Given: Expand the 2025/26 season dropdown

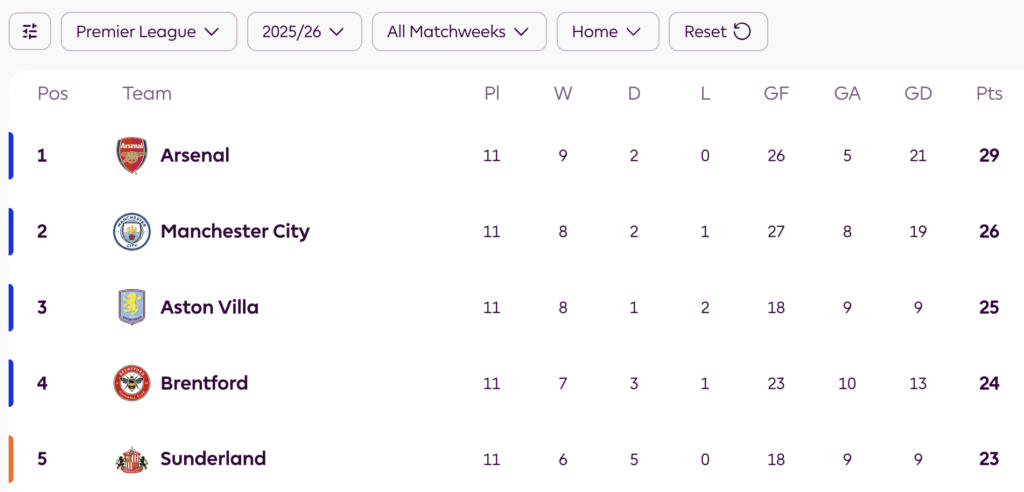Looking at the screenshot, I should 304,32.
